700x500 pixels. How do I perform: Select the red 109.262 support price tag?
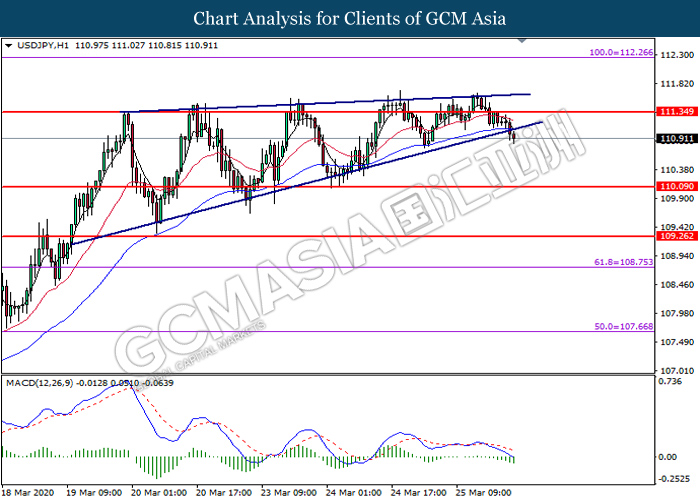point(670,237)
